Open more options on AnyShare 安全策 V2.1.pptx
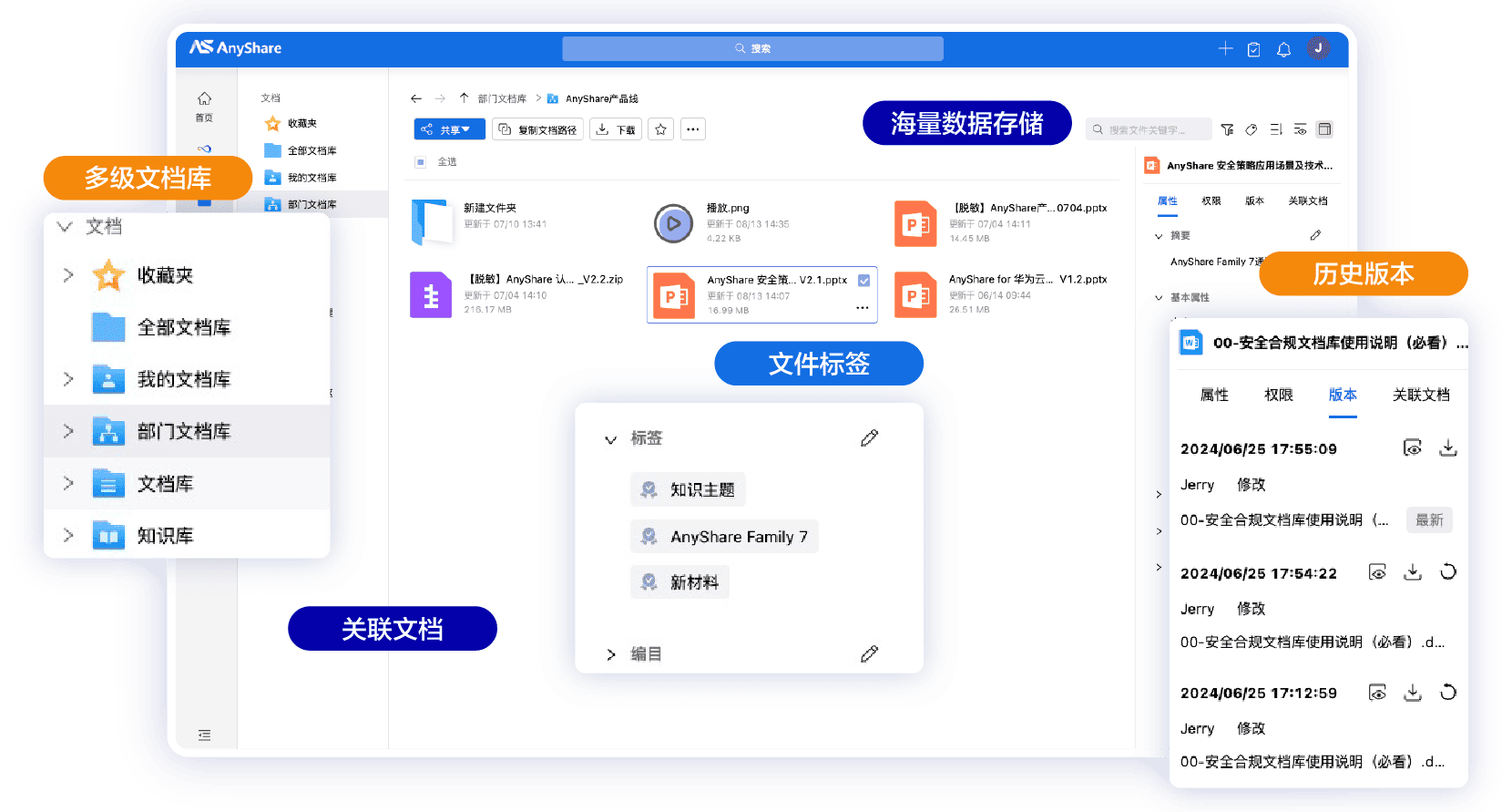This screenshot has height=812, width=1512. [x=863, y=308]
